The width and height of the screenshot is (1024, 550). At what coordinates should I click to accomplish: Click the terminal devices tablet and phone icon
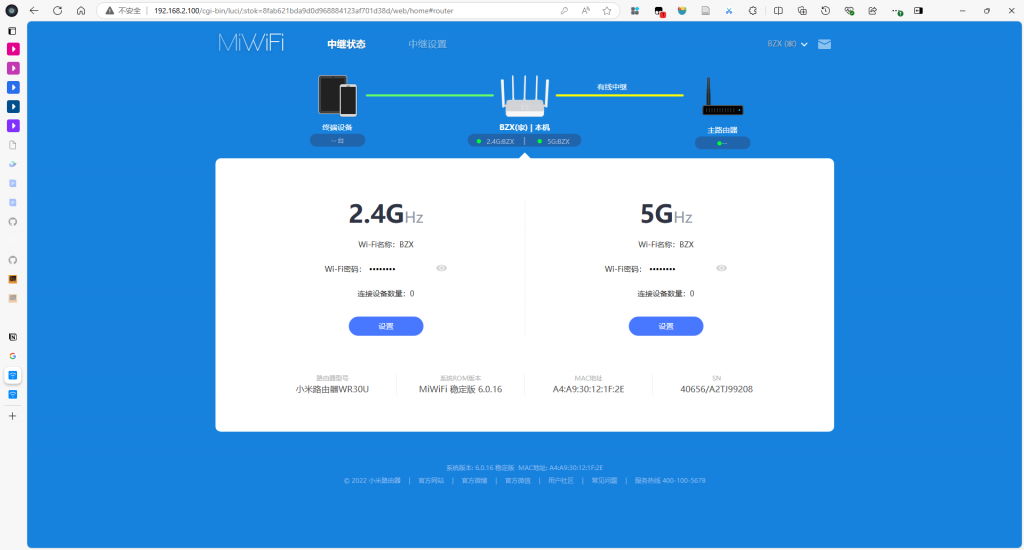point(338,95)
